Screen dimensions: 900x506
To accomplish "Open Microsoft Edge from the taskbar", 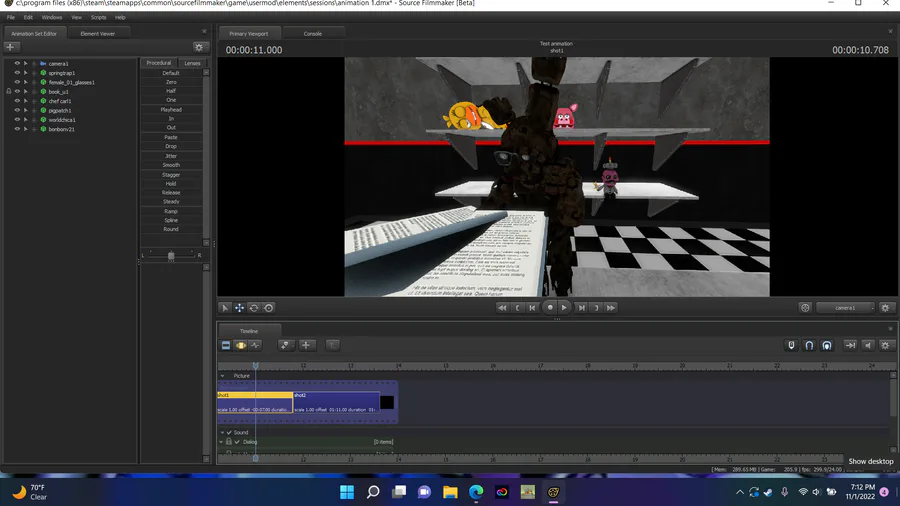I will [x=476, y=492].
